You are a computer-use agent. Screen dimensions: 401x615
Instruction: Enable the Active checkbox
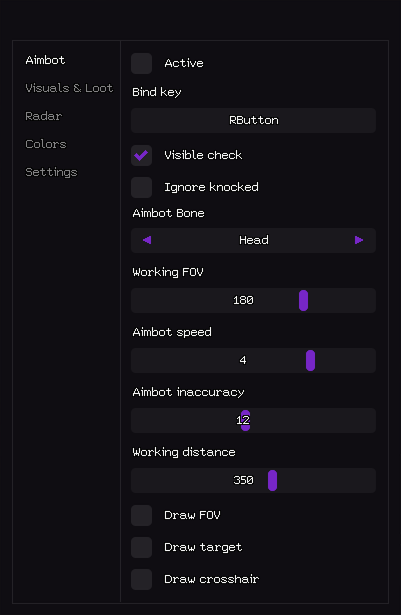[142, 64]
